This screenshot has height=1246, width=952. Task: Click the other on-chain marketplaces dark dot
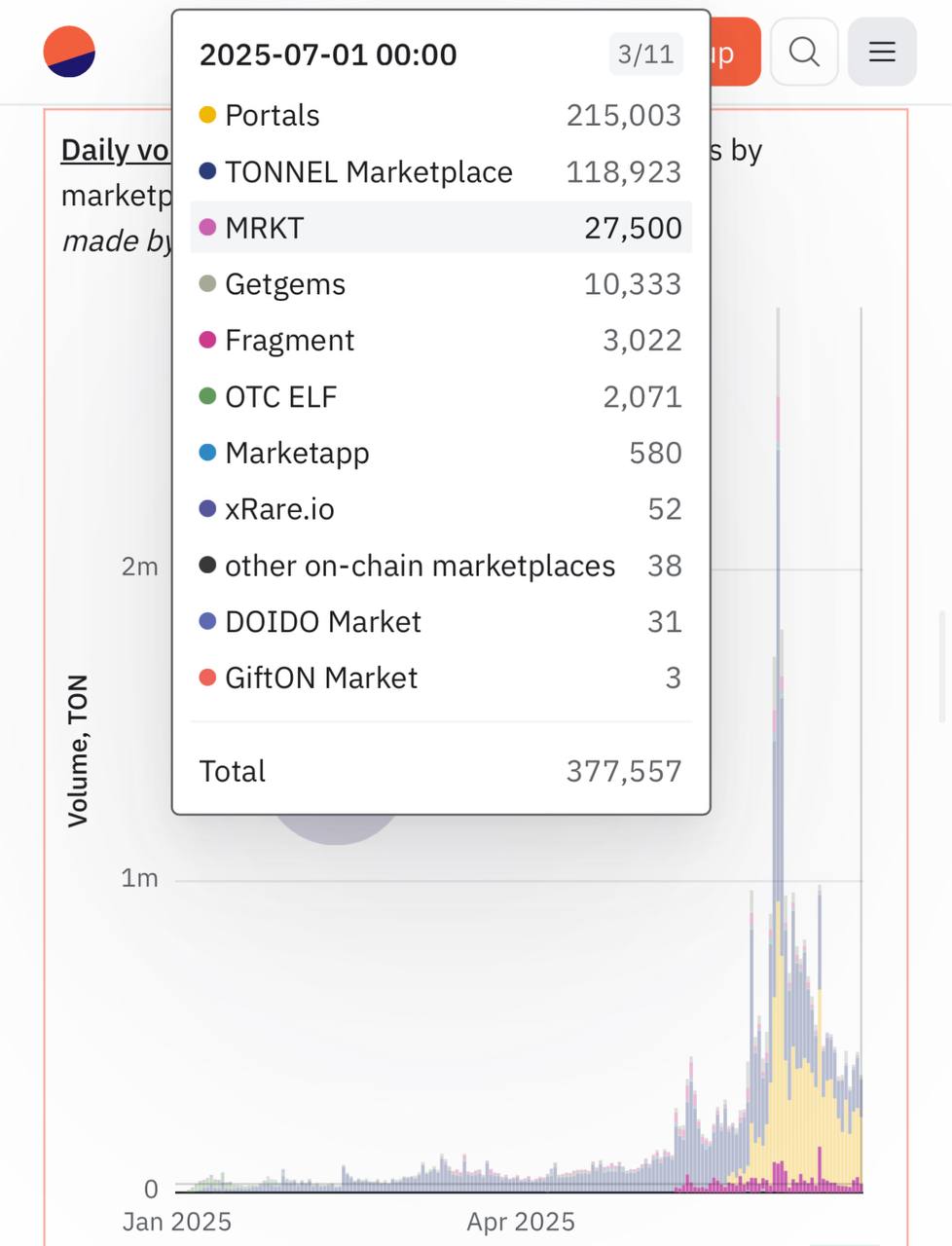pos(207,566)
